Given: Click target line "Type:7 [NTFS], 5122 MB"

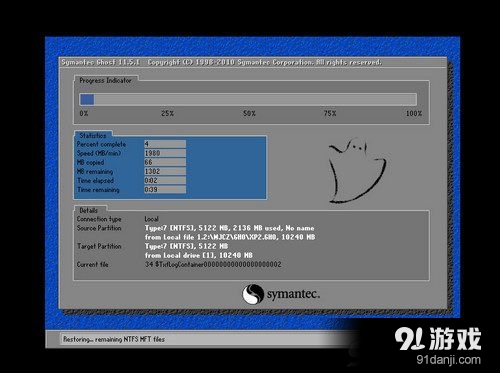Looking at the screenshot, I should point(186,246).
